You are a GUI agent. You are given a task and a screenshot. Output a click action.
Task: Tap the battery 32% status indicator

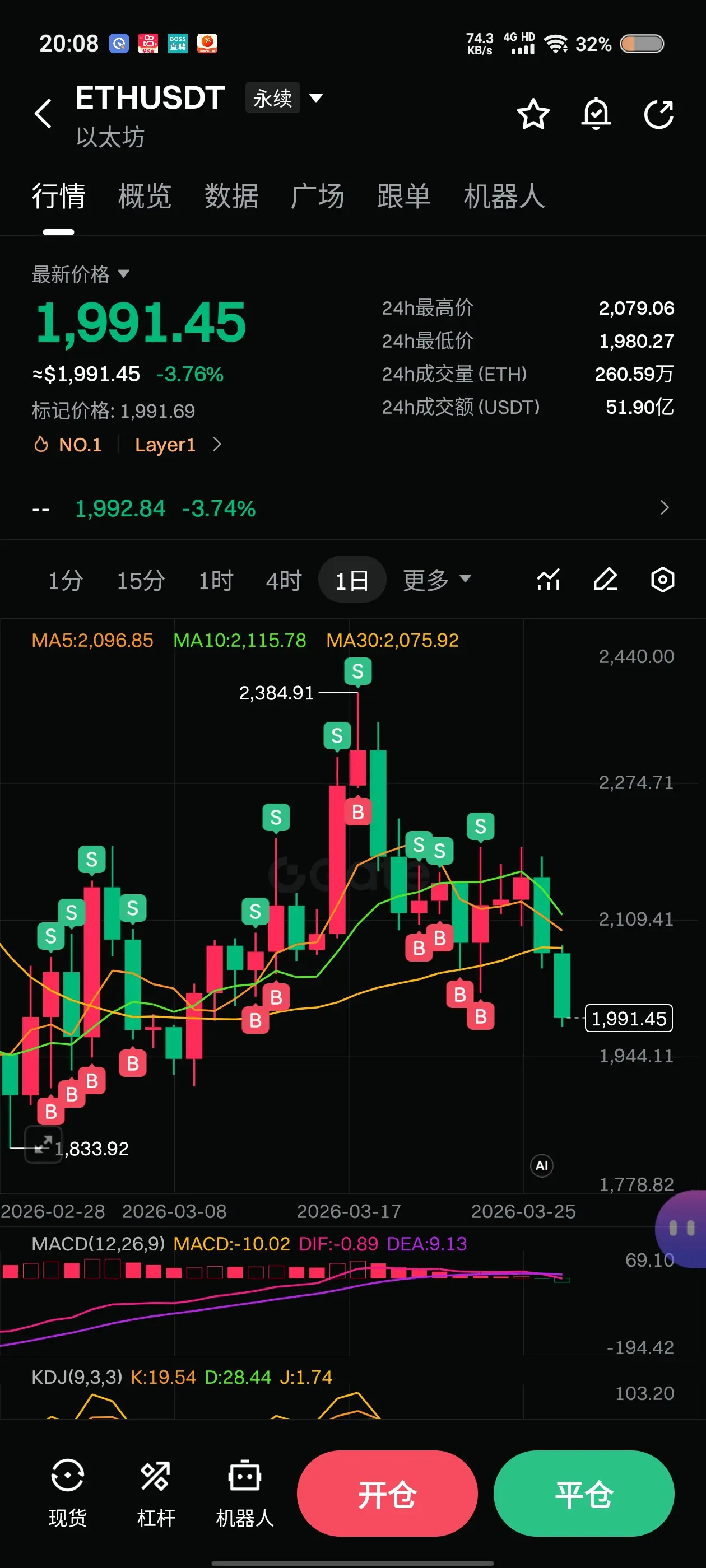(620, 44)
